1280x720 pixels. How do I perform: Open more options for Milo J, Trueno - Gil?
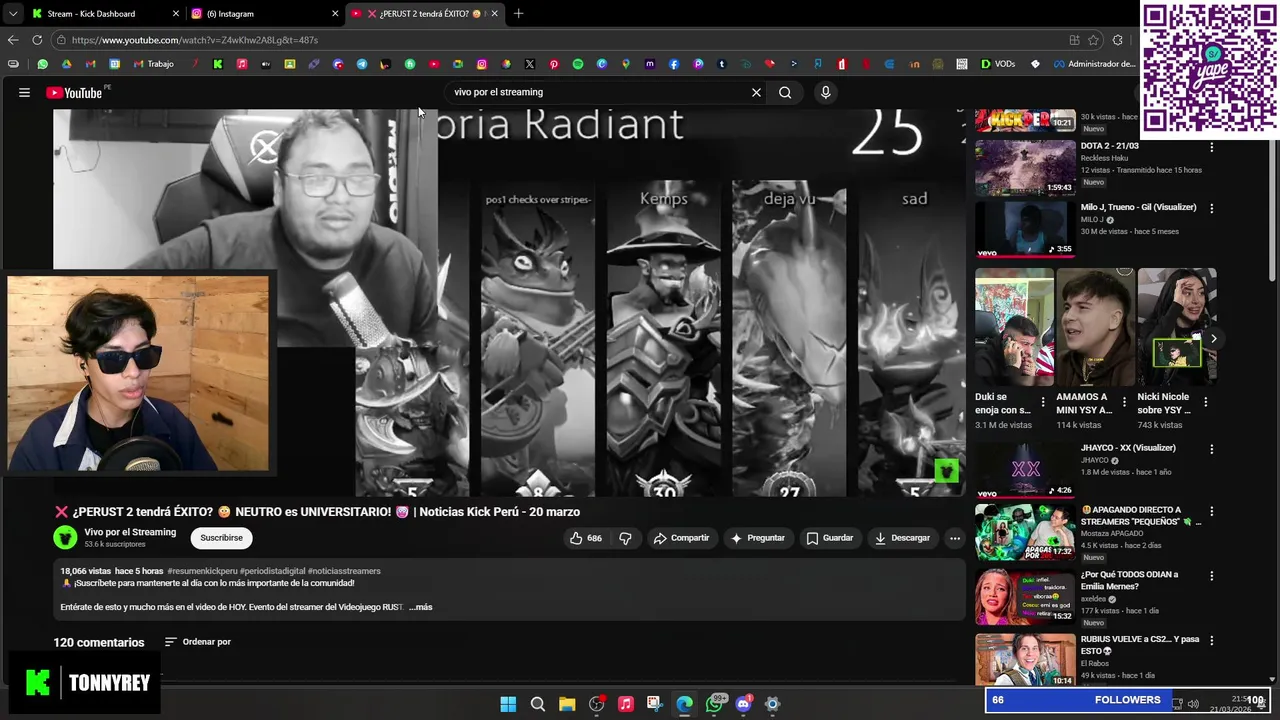pyautogui.click(x=1211, y=208)
